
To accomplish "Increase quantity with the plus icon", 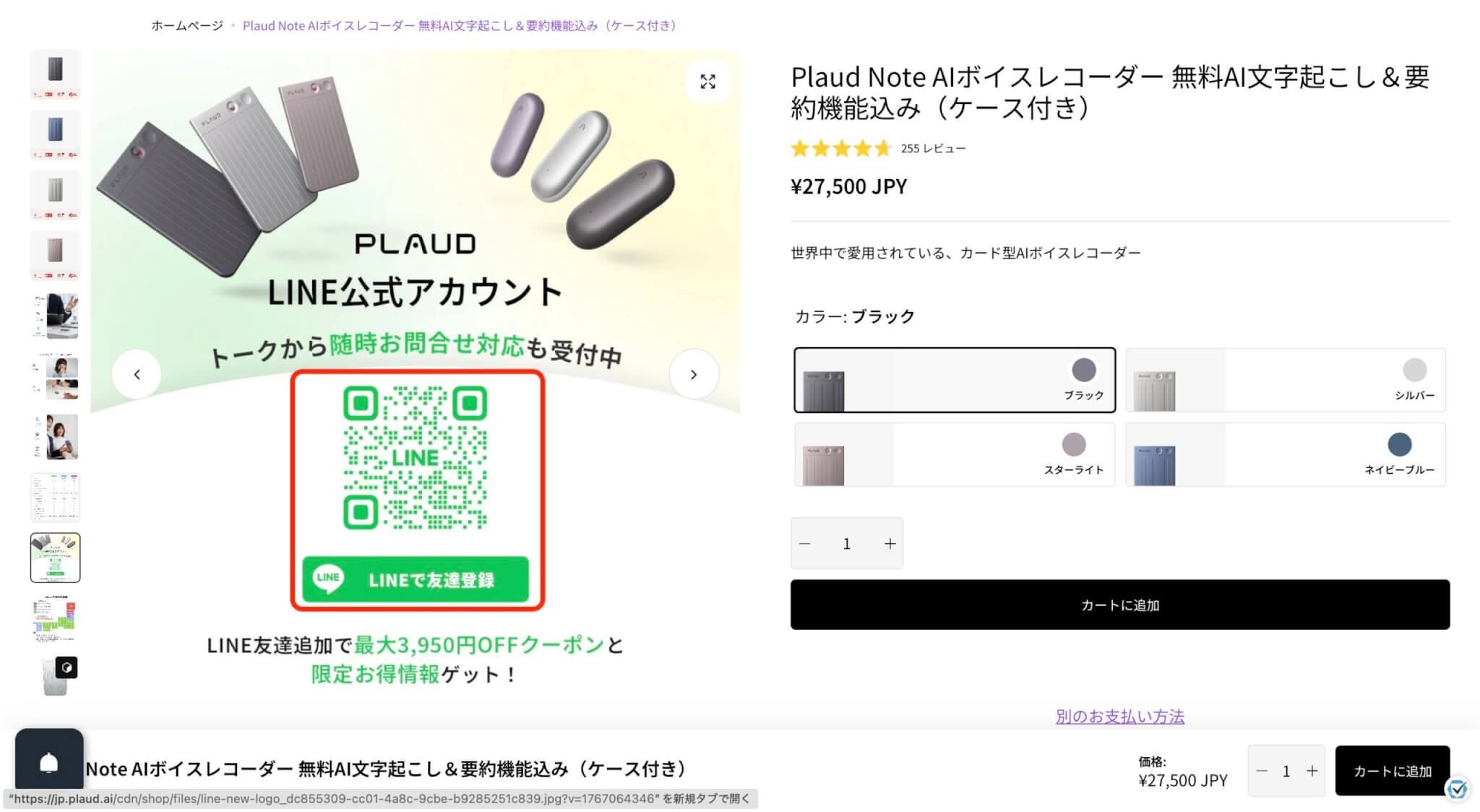I will pos(890,543).
